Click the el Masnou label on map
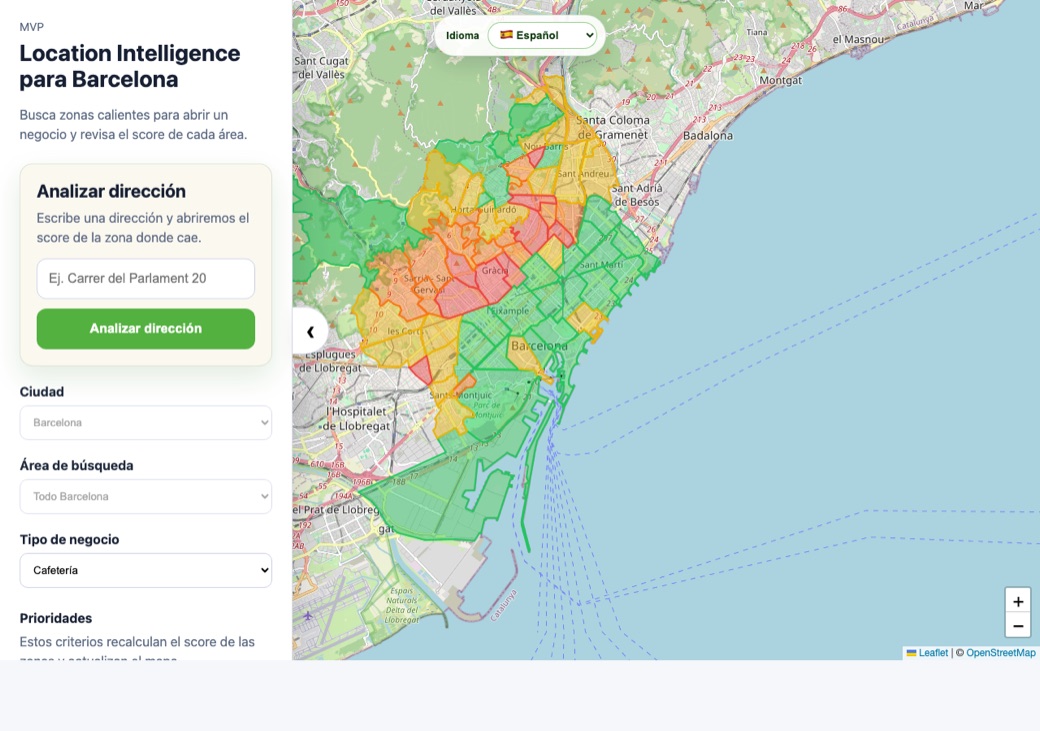1040x731 pixels. pos(858,39)
